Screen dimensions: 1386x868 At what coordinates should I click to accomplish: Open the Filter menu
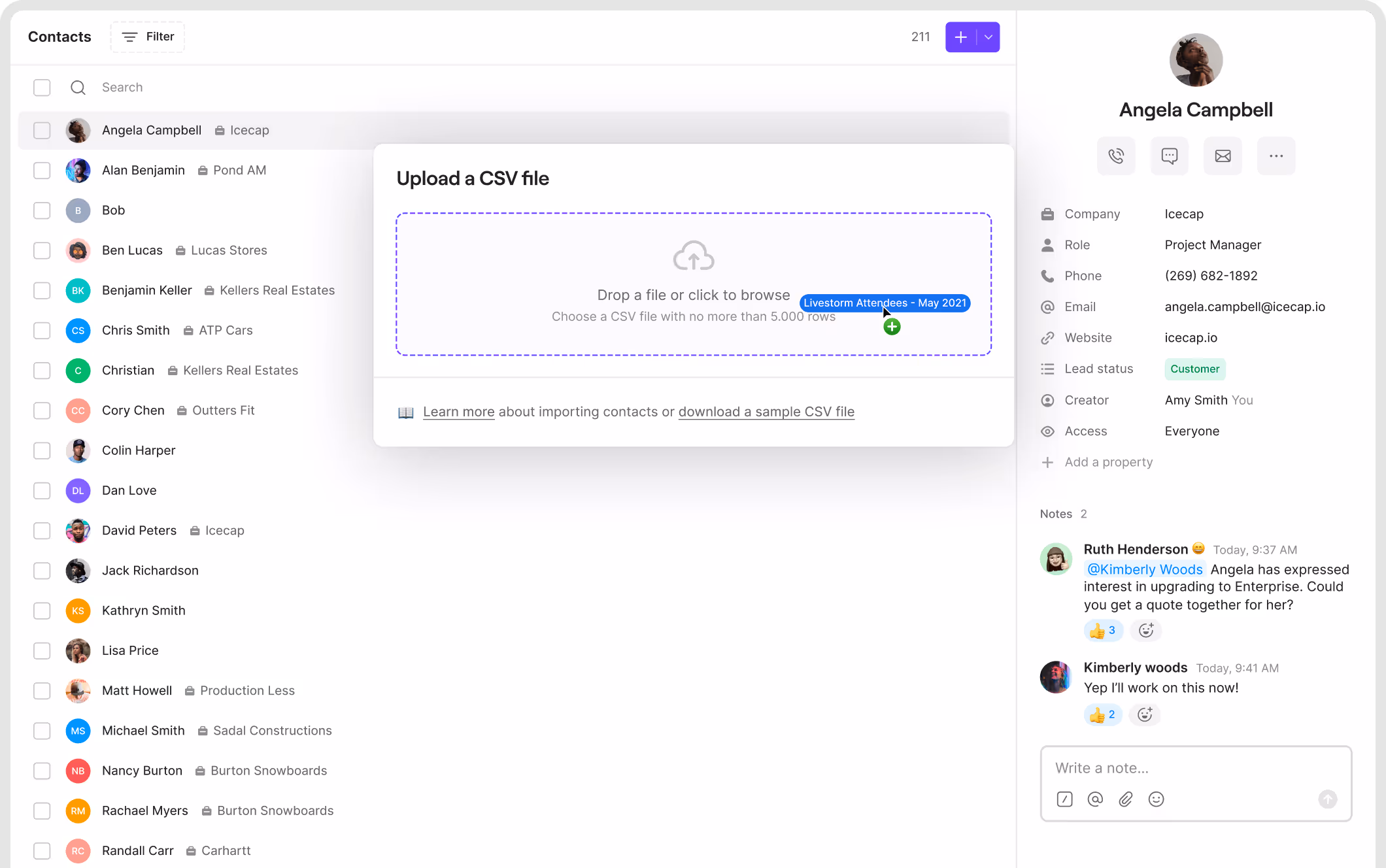[148, 37]
